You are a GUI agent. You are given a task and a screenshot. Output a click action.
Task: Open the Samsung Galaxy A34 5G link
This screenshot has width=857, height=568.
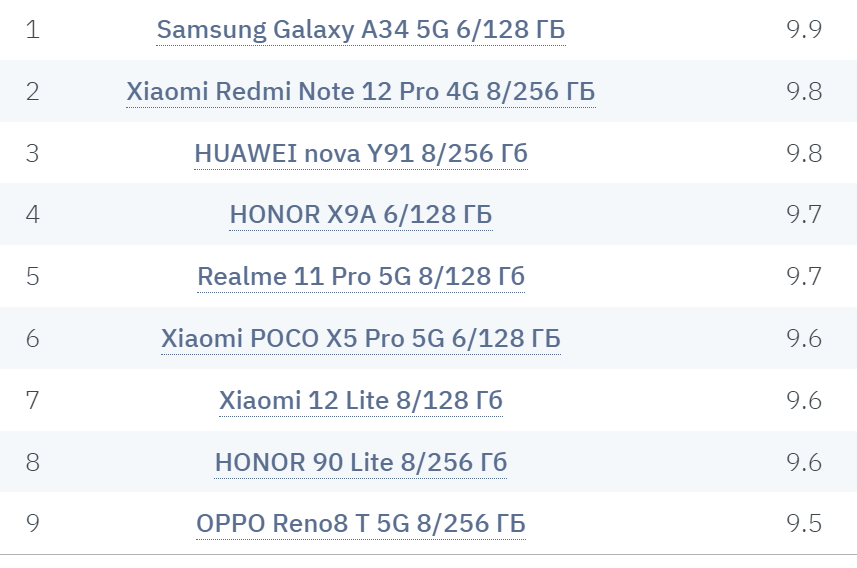[361, 30]
